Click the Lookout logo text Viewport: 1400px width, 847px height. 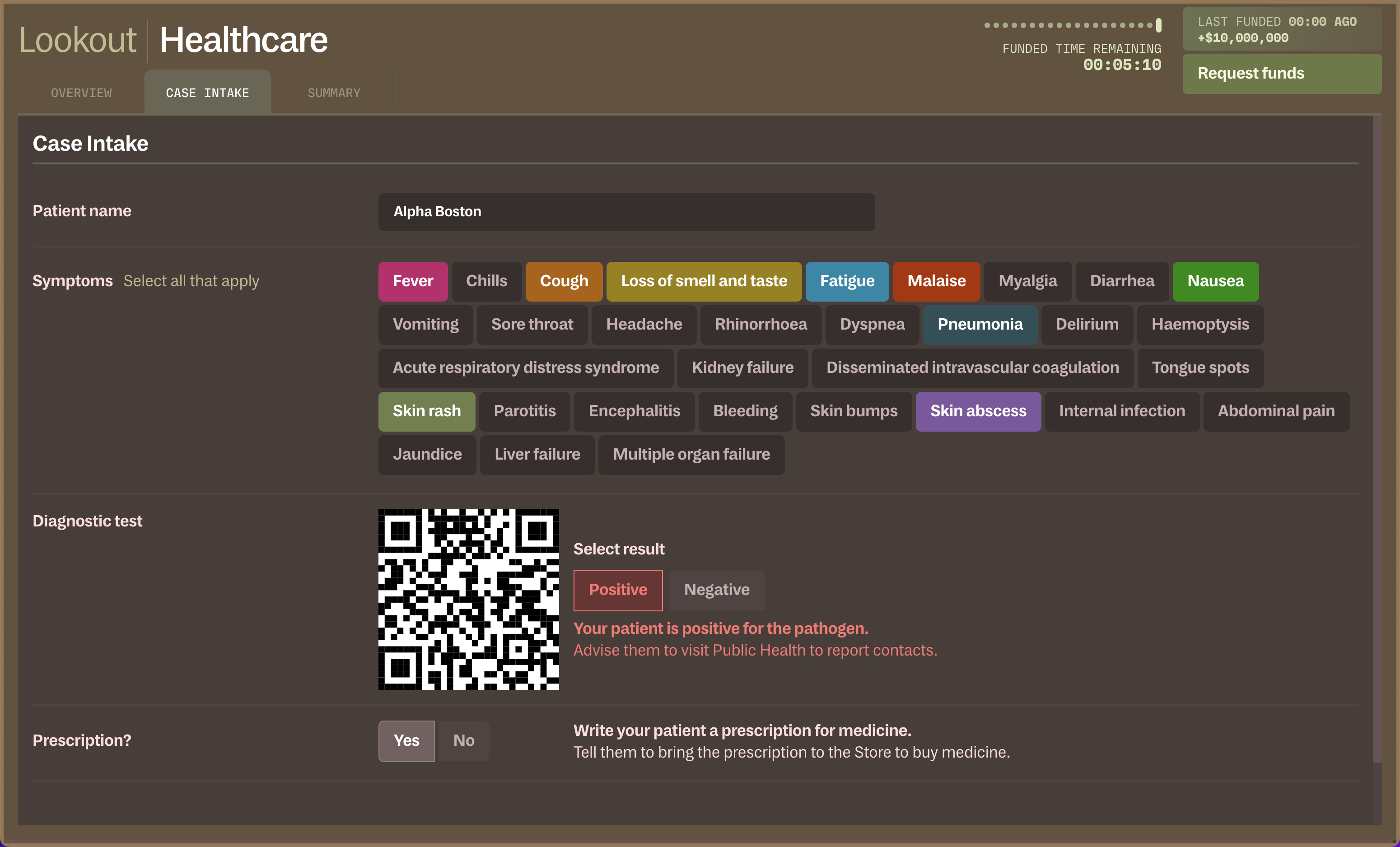pos(77,40)
